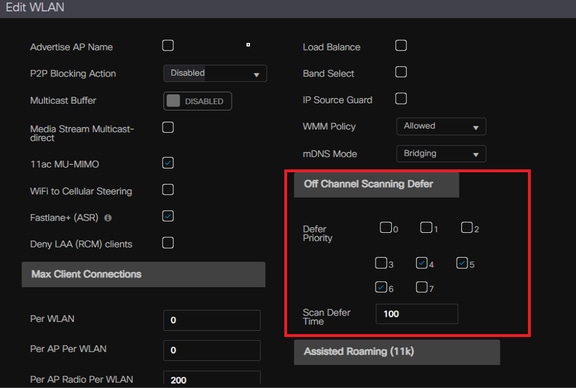Image resolution: width=576 pixels, height=388 pixels.
Task: Check the IP Source Guard box
Action: 401,98
